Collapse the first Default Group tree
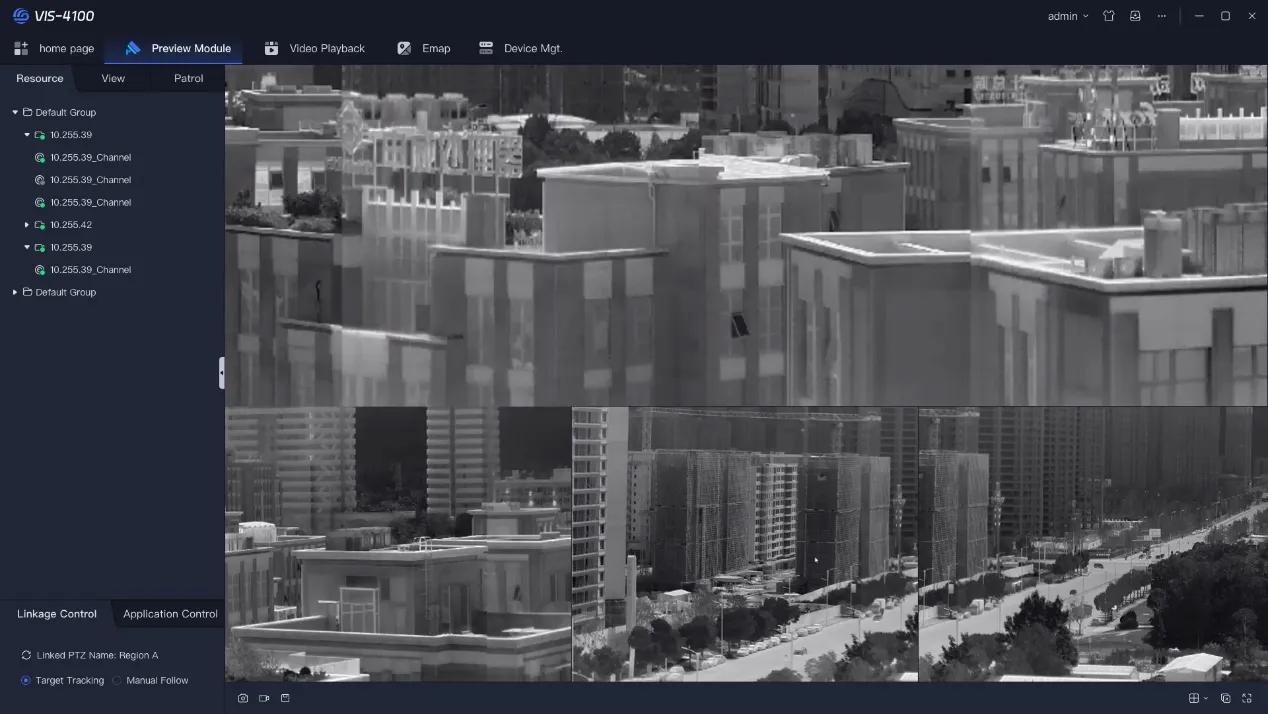1268x714 pixels. (15, 113)
